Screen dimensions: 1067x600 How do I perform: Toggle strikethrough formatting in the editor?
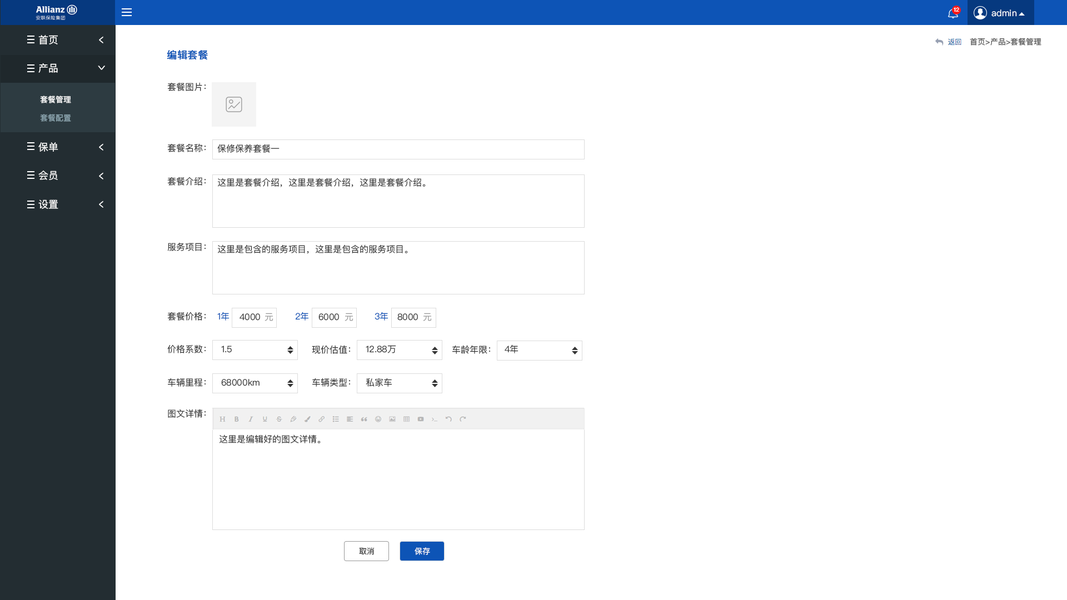(x=279, y=419)
